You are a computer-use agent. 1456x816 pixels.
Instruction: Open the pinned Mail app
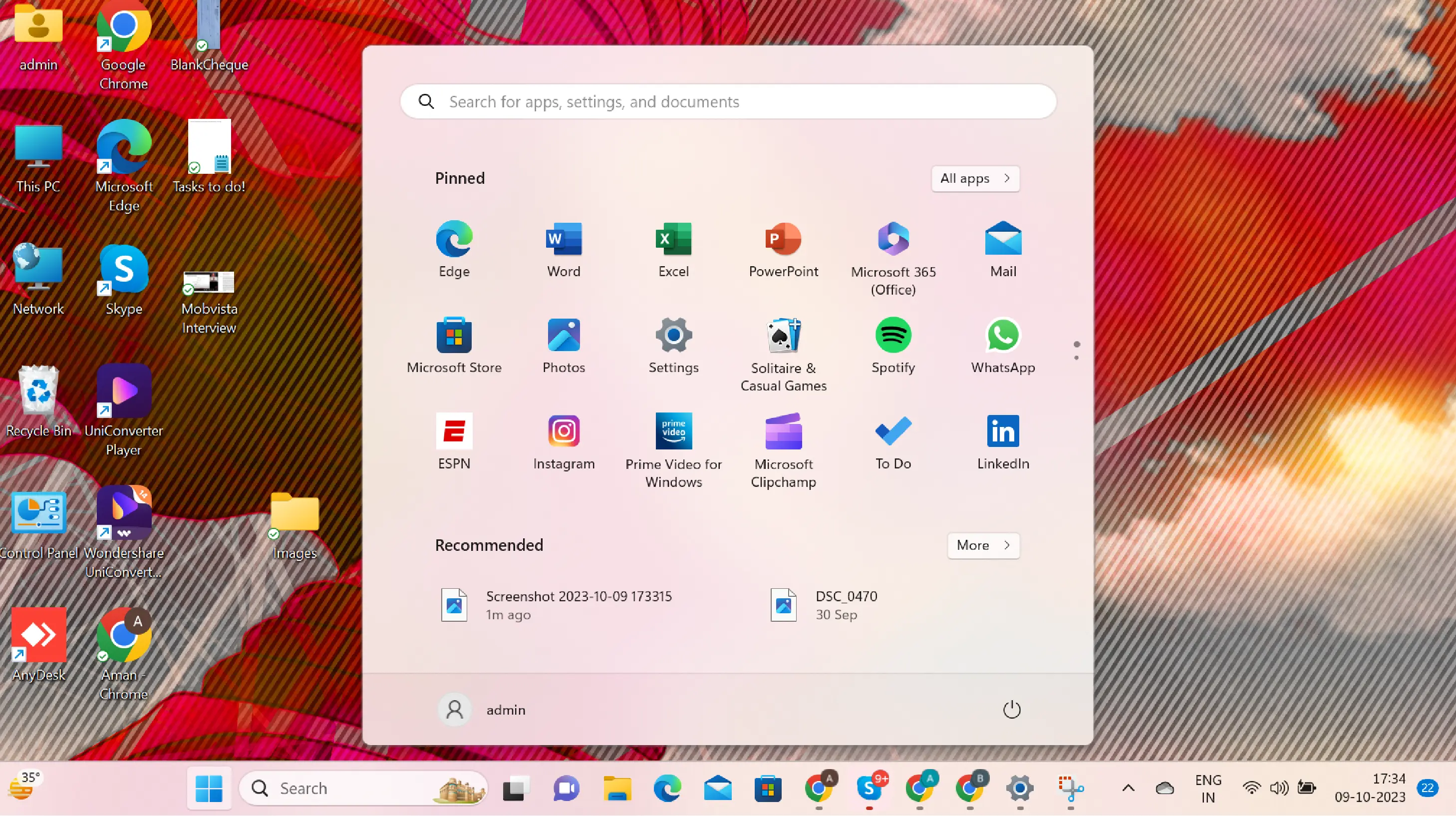coord(1003,249)
